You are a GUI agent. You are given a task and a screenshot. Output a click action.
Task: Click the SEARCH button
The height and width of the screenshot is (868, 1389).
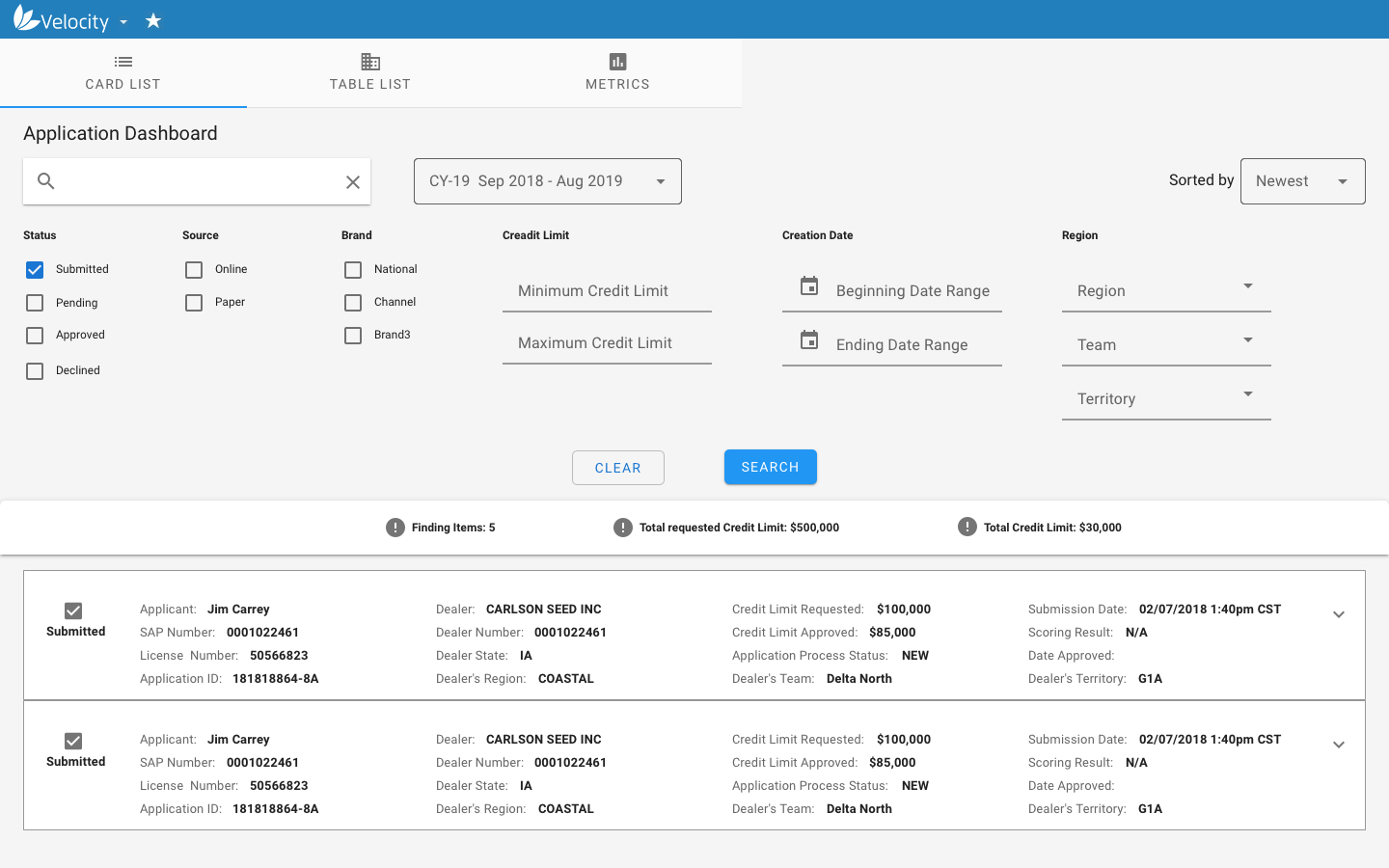click(x=771, y=467)
